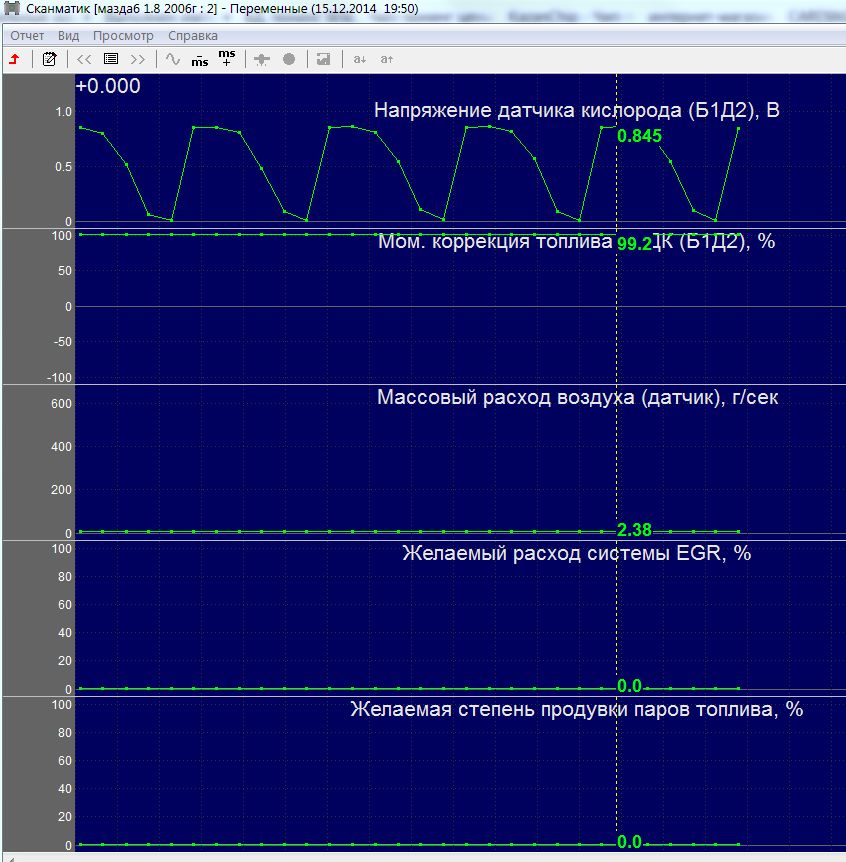Click the oxygen sensor voltage value 0.845
Viewport: 846px width, 862px height.
coord(639,136)
